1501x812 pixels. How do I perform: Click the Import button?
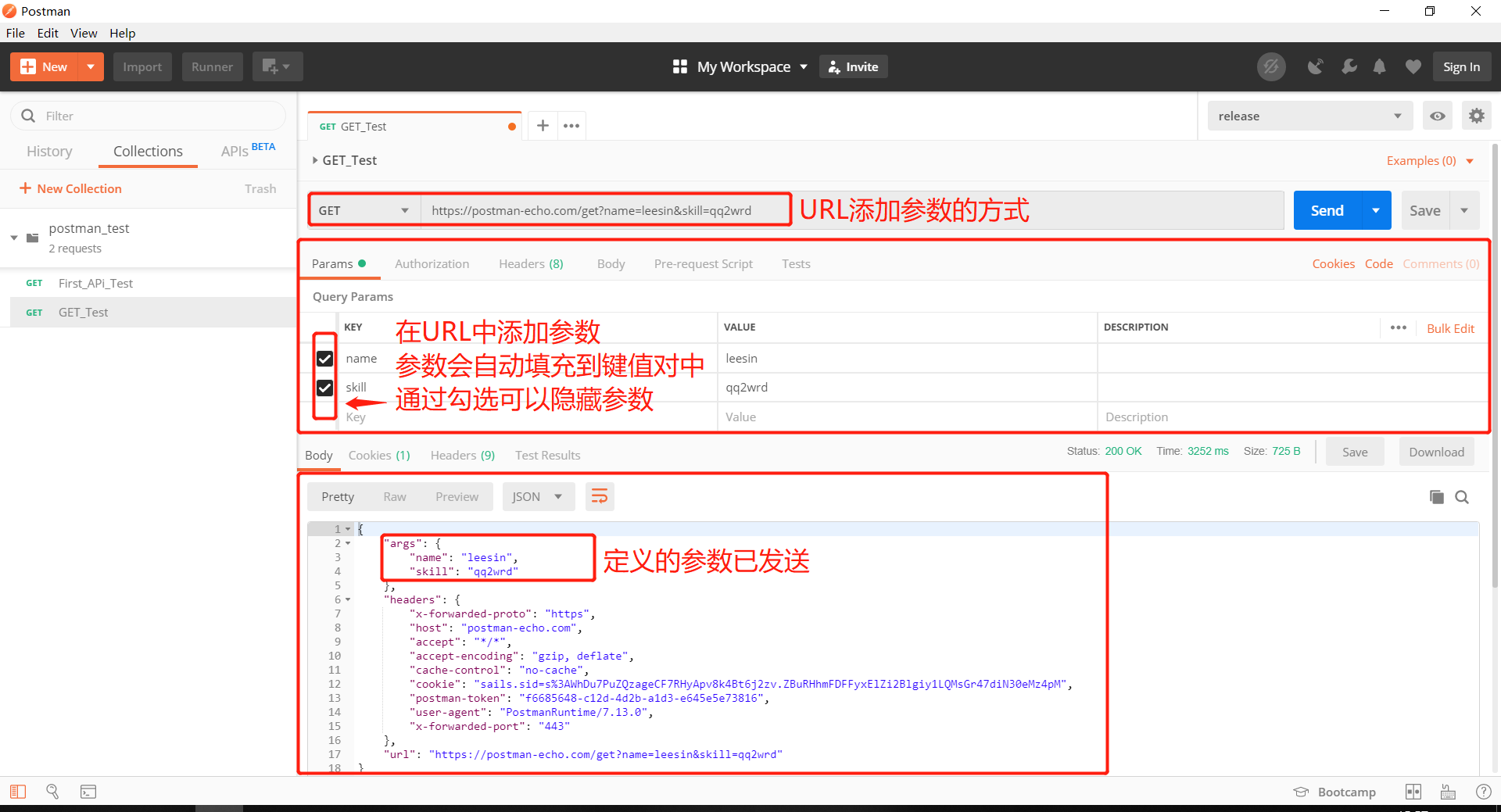click(142, 67)
